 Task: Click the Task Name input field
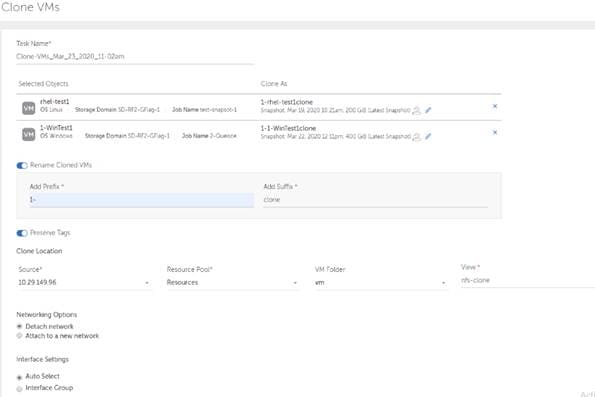pos(135,57)
